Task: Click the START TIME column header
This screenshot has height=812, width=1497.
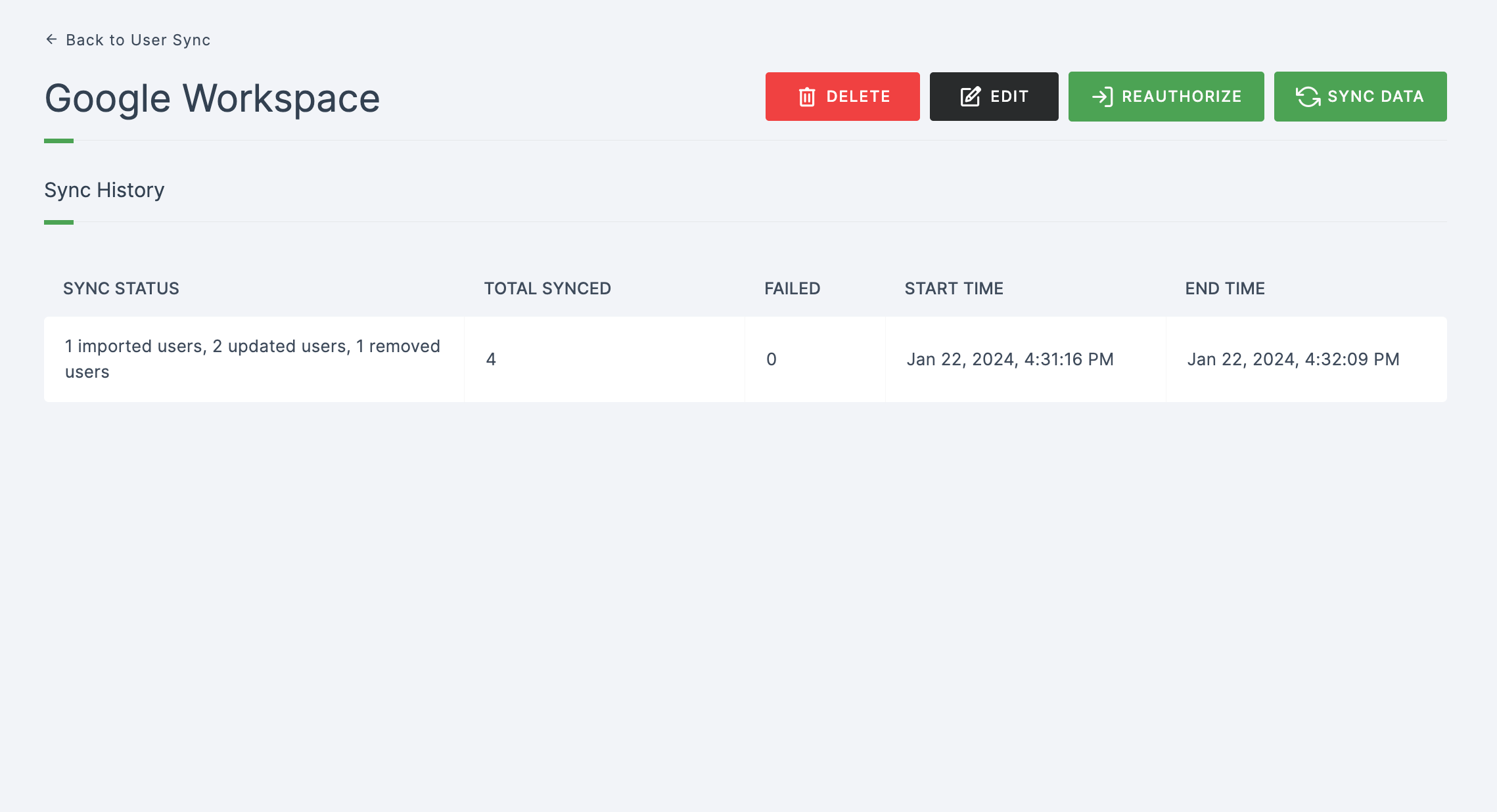Action: 954,288
